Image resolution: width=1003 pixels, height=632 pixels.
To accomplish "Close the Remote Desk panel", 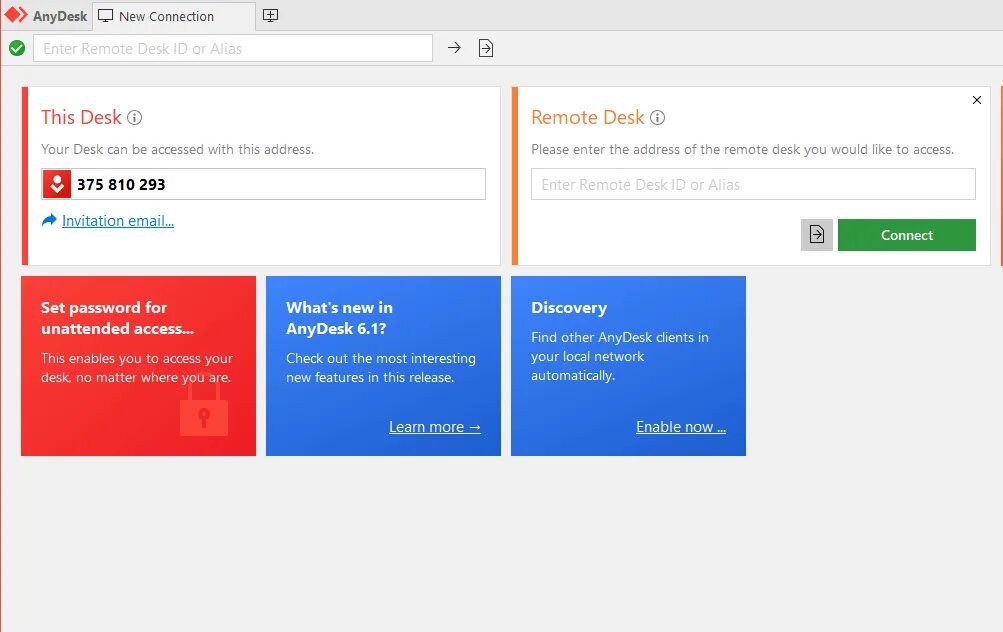I will click(x=977, y=100).
